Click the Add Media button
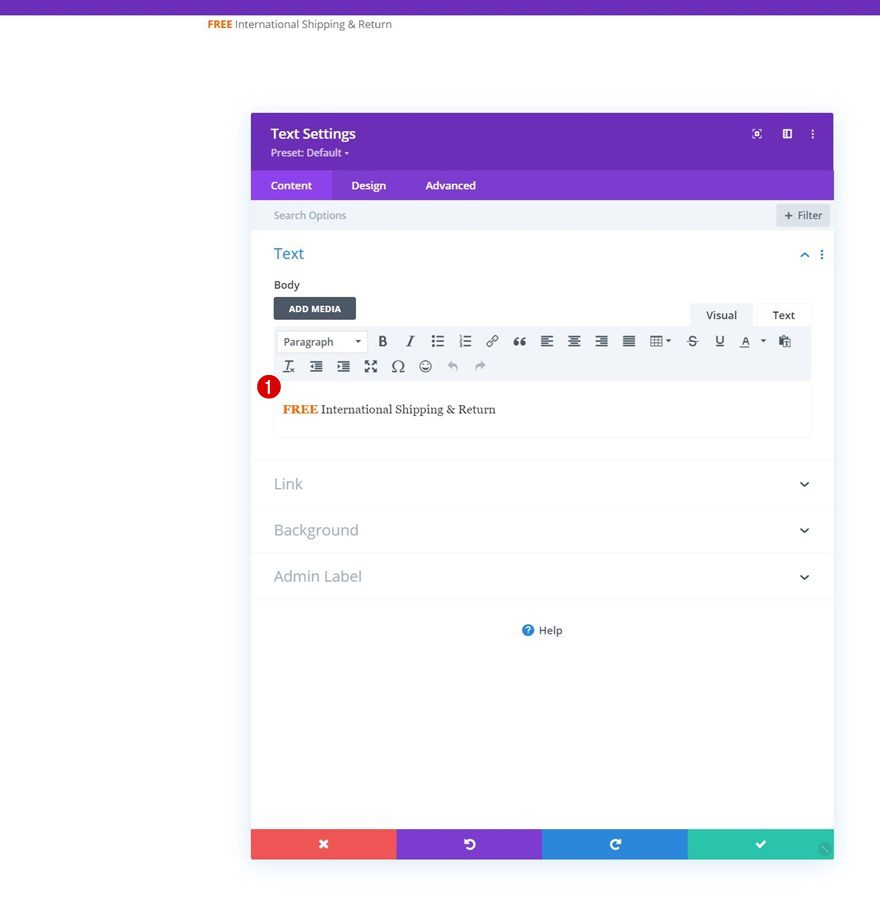This screenshot has height=903, width=880. tap(314, 308)
